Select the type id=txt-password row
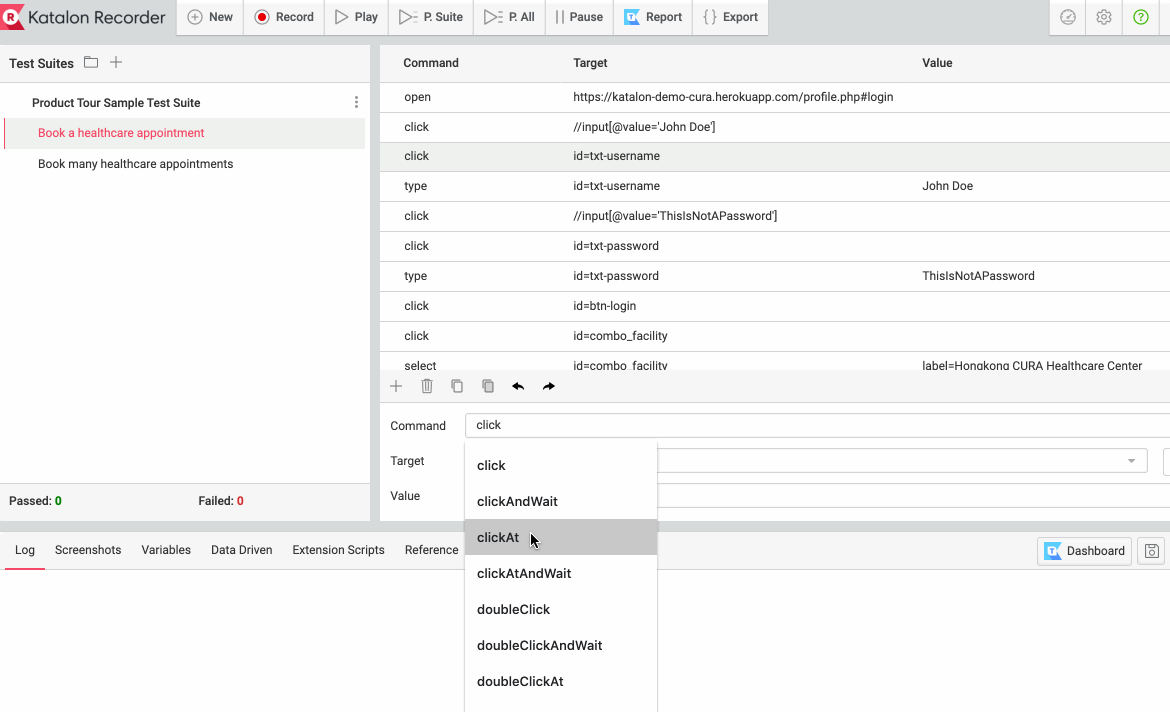The width and height of the screenshot is (1170, 712). (775, 275)
